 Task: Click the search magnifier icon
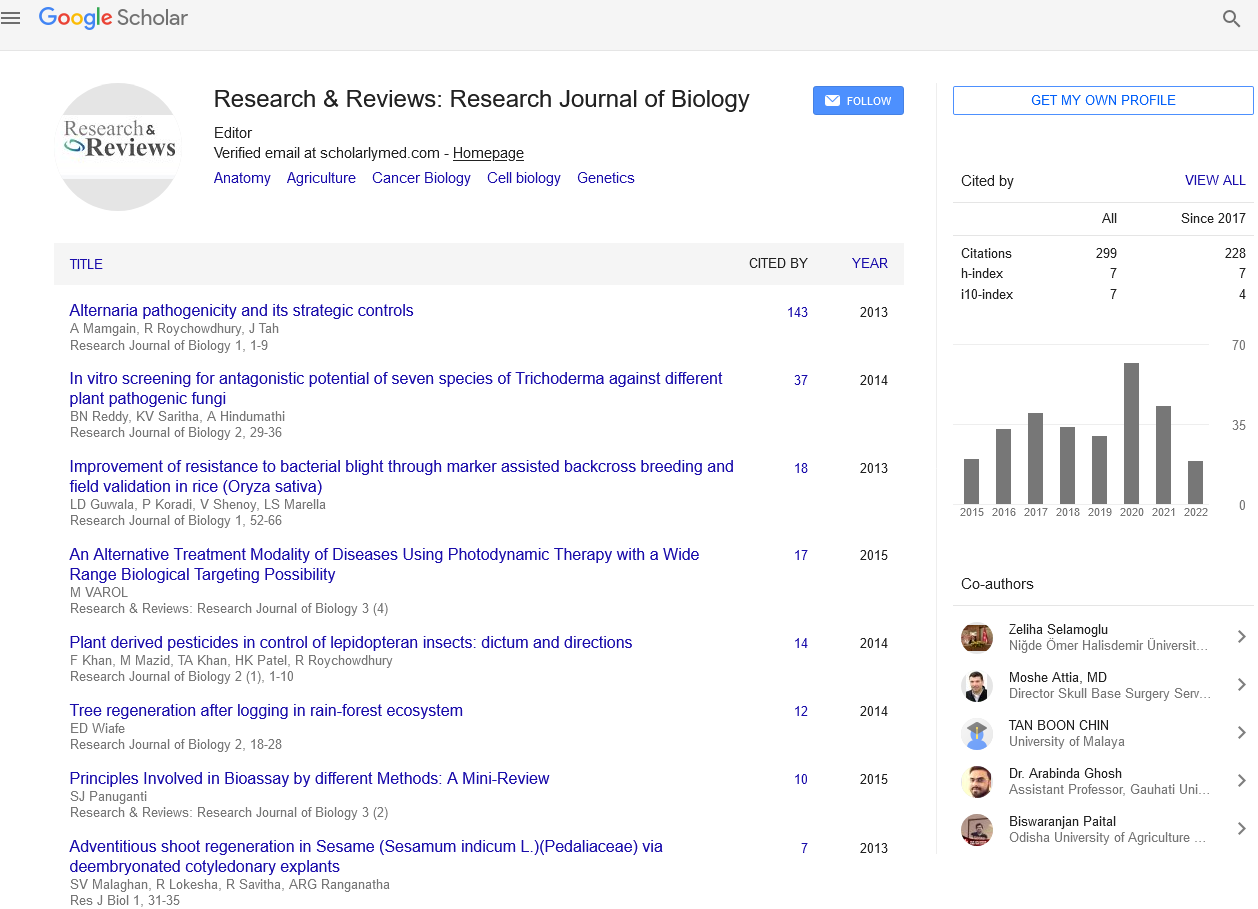pyautogui.click(x=1231, y=18)
